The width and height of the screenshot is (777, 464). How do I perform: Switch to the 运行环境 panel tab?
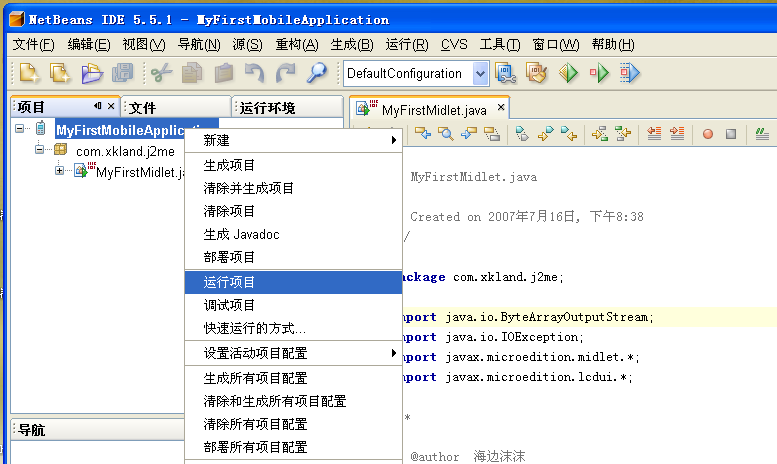pos(287,107)
